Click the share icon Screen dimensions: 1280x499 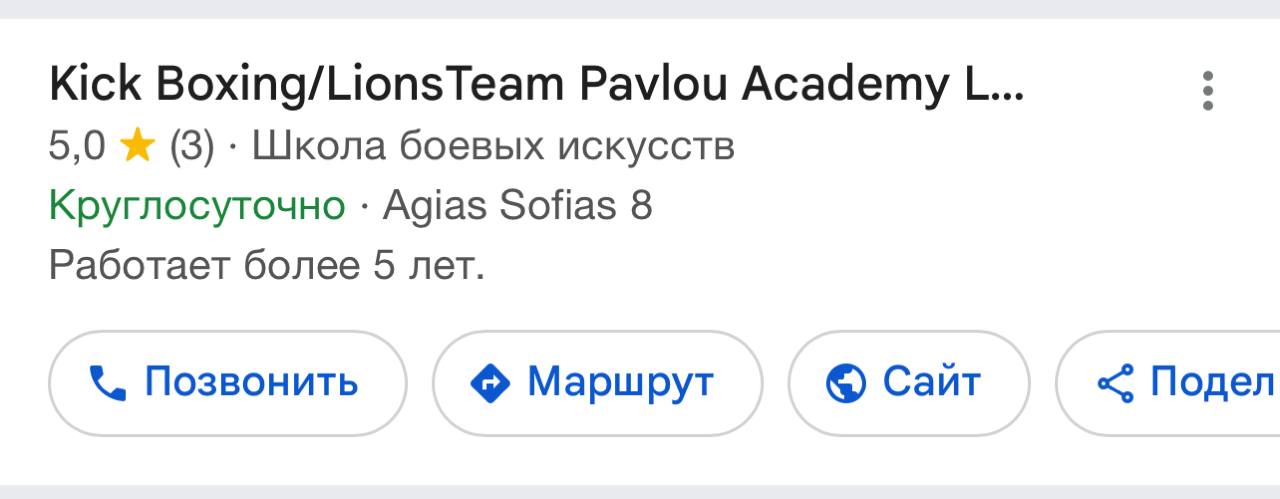[x=1115, y=383]
